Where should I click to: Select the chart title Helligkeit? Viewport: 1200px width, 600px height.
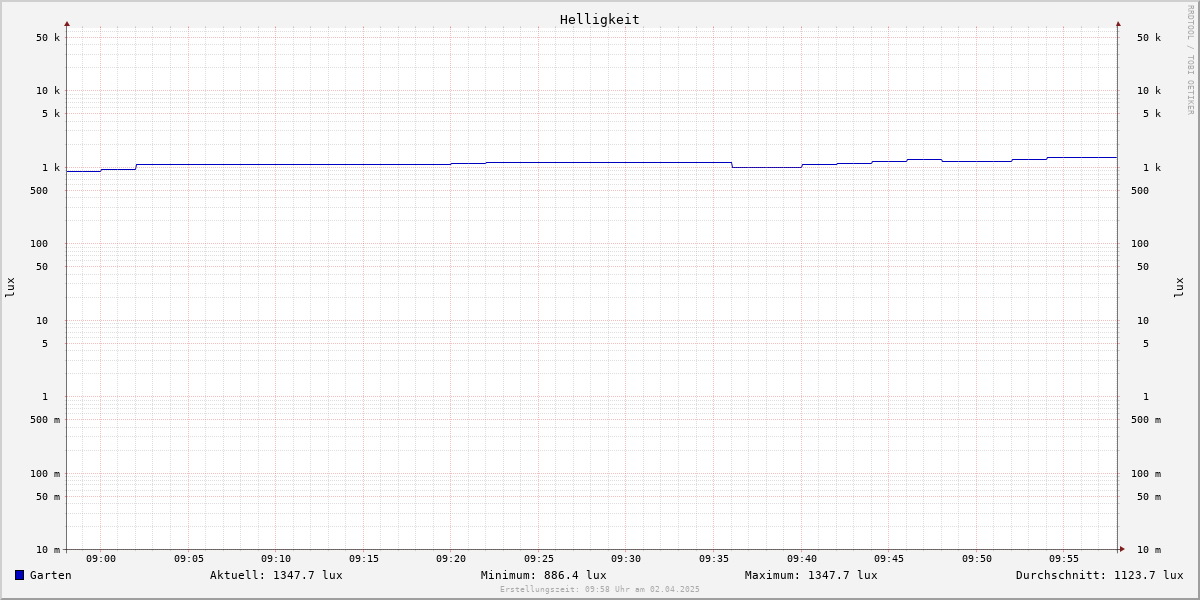[x=599, y=19]
